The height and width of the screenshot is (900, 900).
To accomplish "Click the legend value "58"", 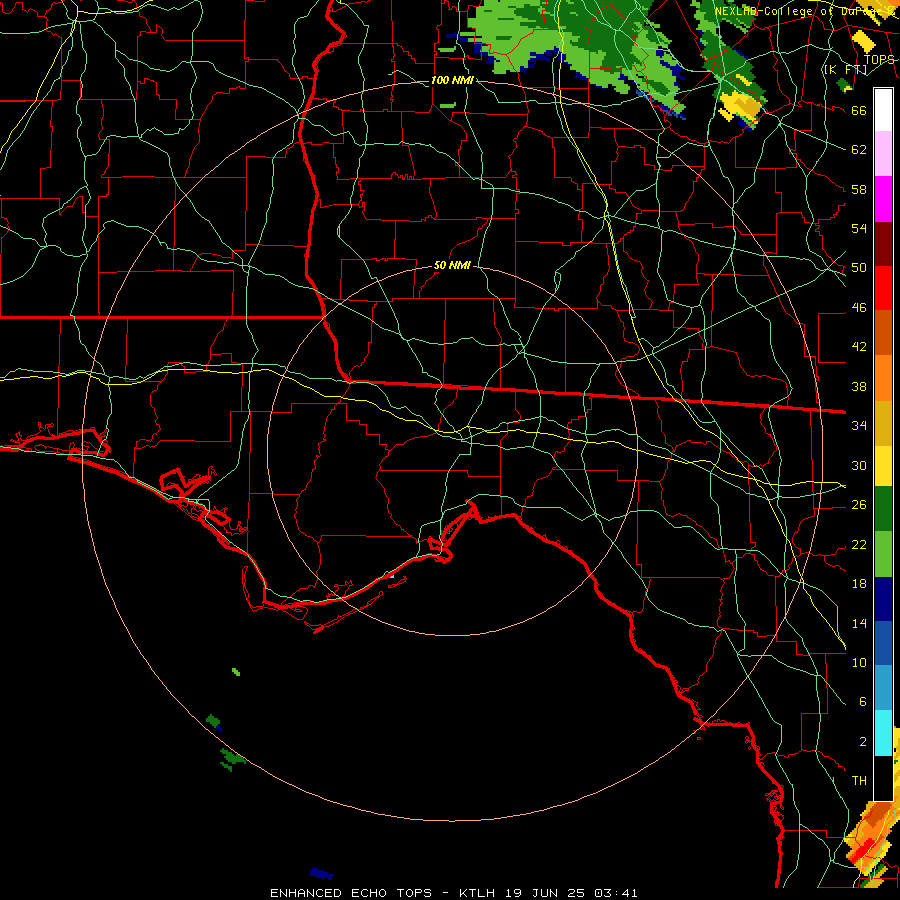I will click(x=859, y=189).
